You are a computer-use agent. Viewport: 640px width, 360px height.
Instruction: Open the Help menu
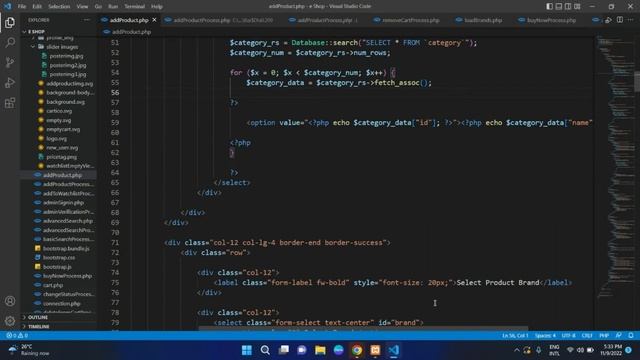[157, 7]
